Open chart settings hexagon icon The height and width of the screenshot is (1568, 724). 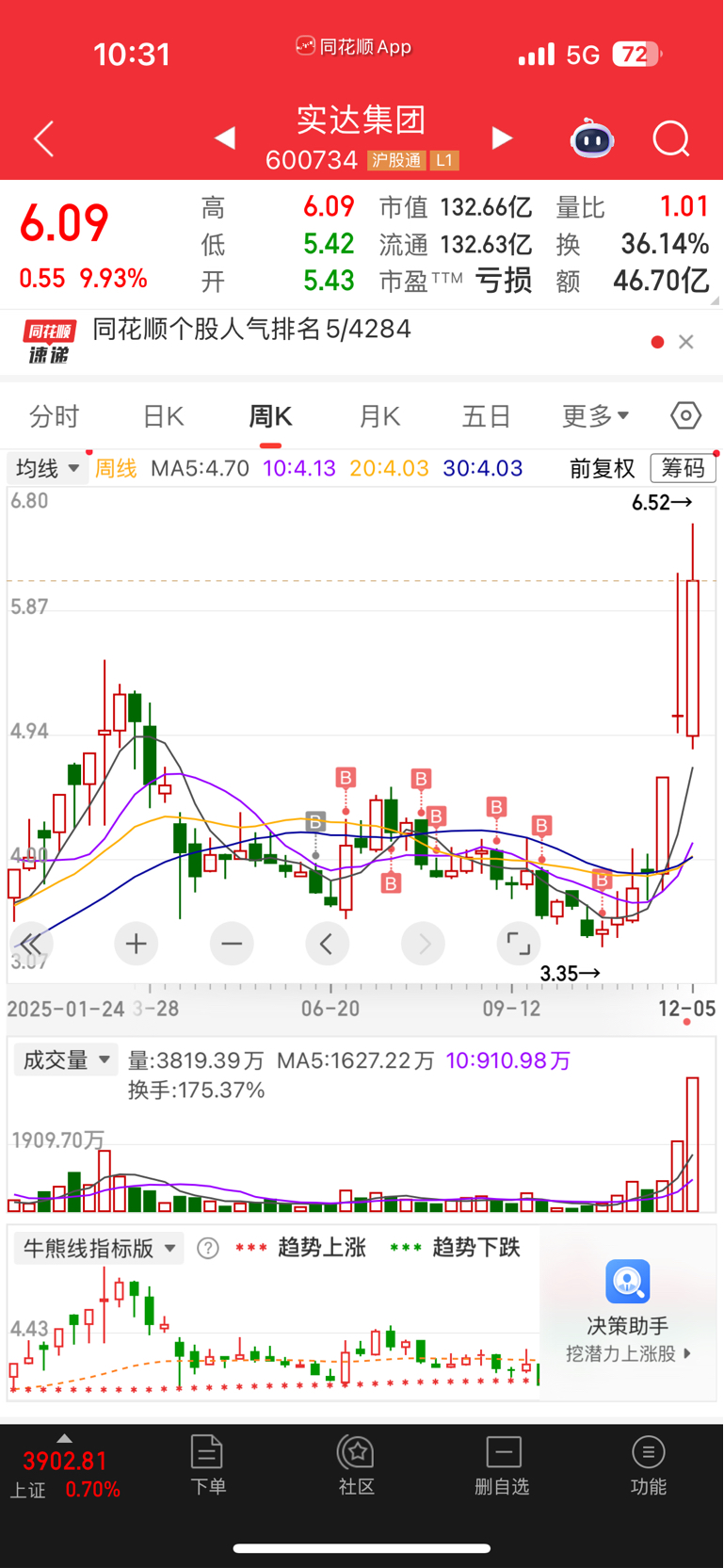[685, 415]
